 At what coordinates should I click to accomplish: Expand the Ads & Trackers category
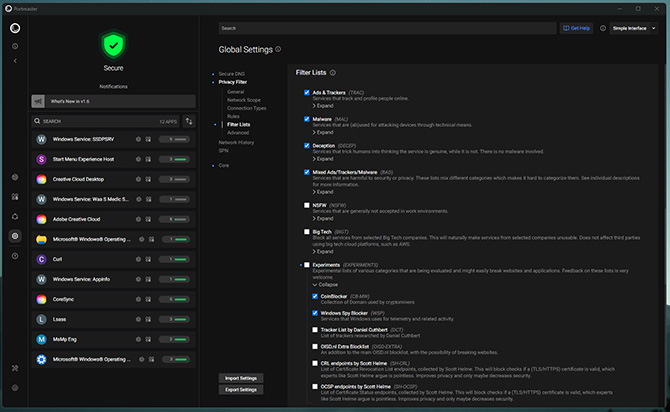[323, 106]
